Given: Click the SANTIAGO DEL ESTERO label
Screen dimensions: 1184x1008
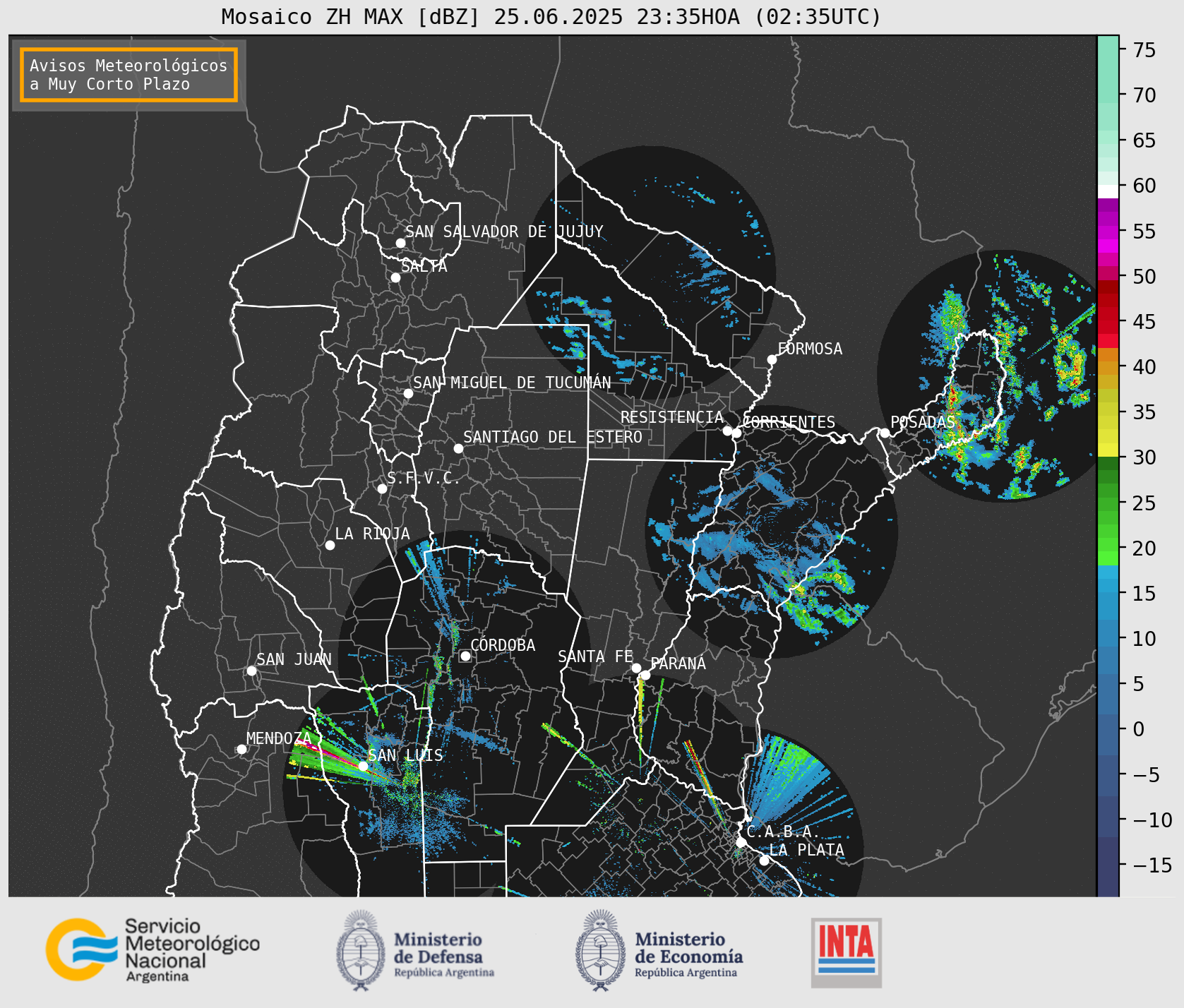Looking at the screenshot, I should 553,437.
